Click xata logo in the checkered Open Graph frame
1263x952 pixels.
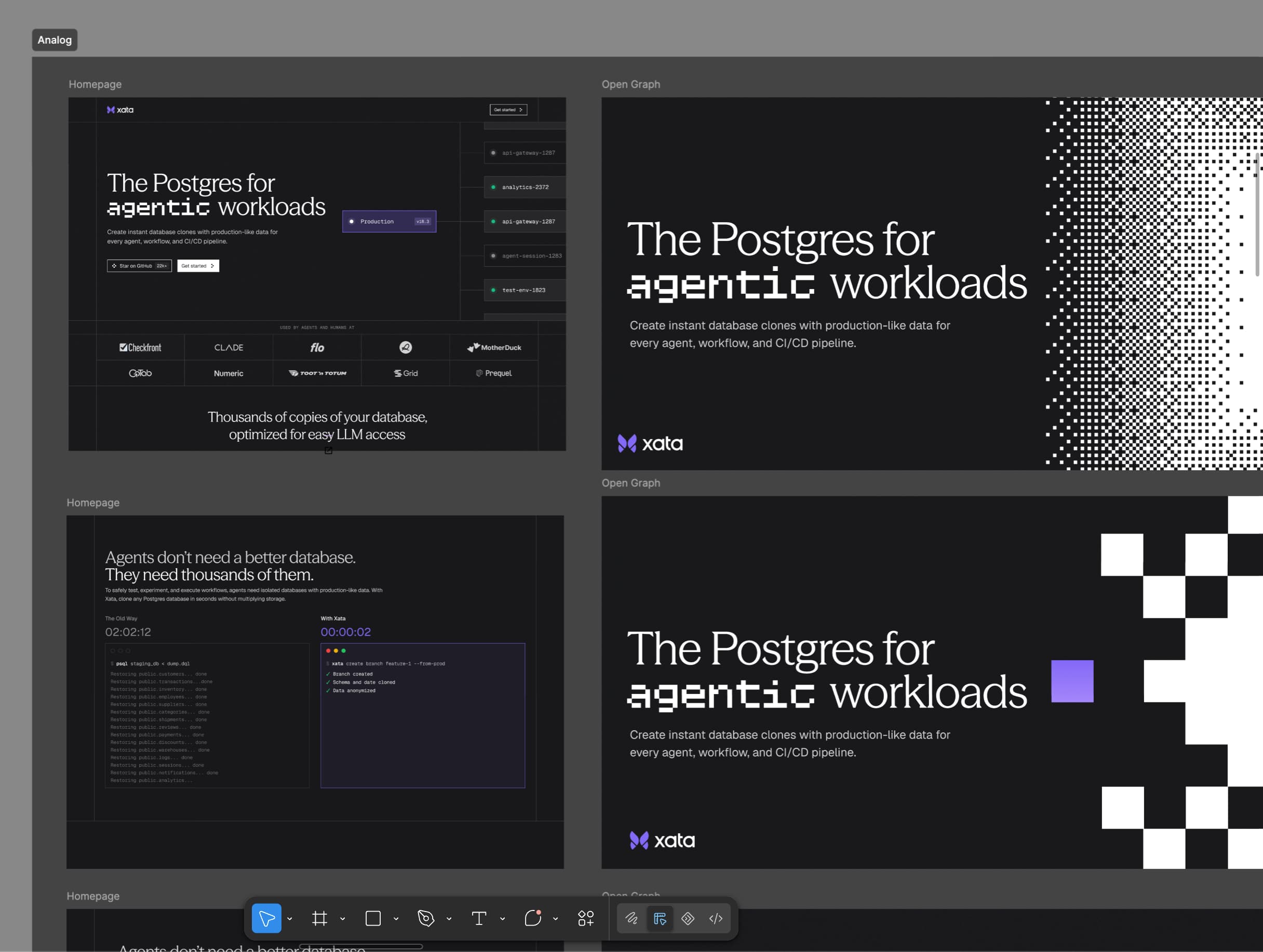(662, 840)
